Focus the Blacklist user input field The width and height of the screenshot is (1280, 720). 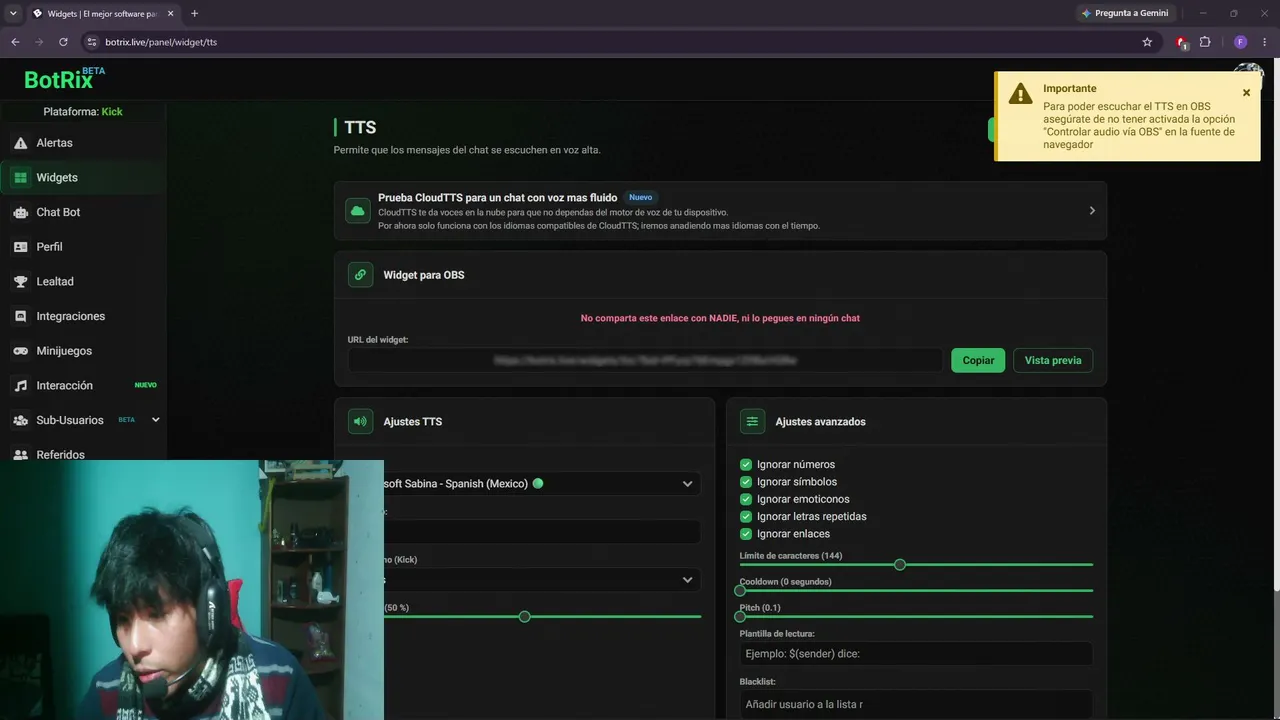[916, 704]
